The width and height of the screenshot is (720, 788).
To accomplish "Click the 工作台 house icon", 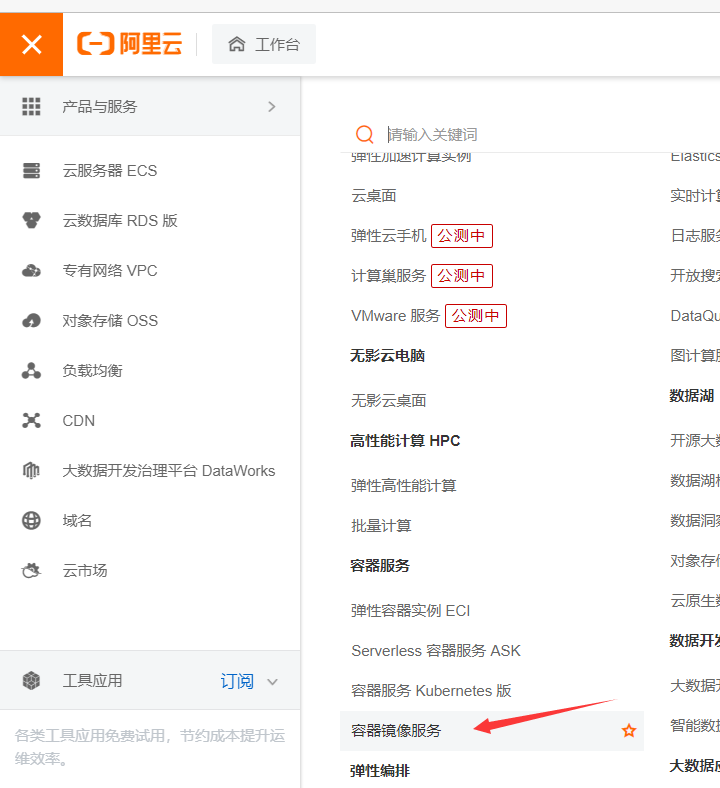I will (237, 44).
